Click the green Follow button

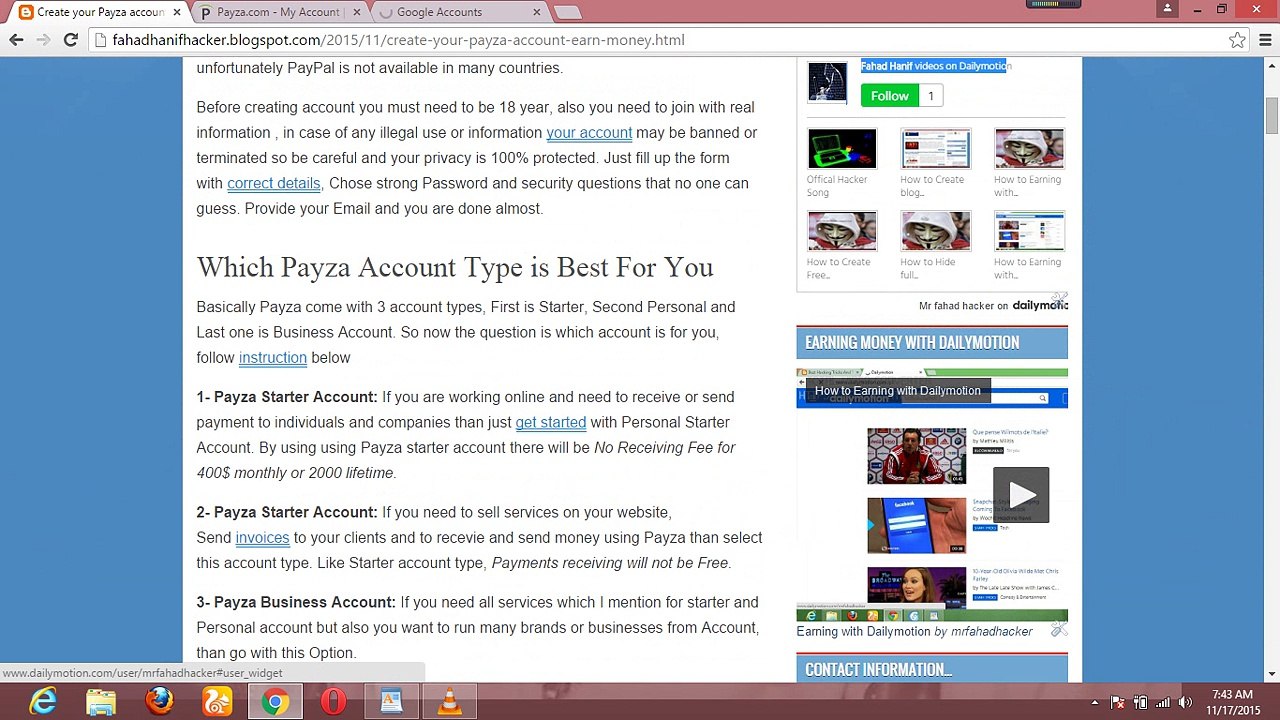click(889, 96)
